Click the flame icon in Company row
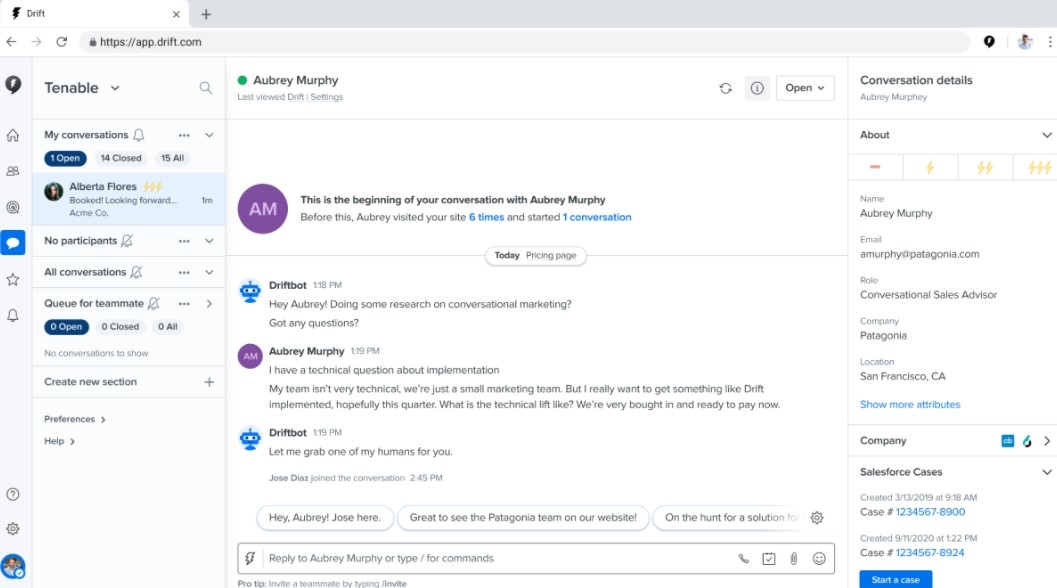 coord(1027,441)
